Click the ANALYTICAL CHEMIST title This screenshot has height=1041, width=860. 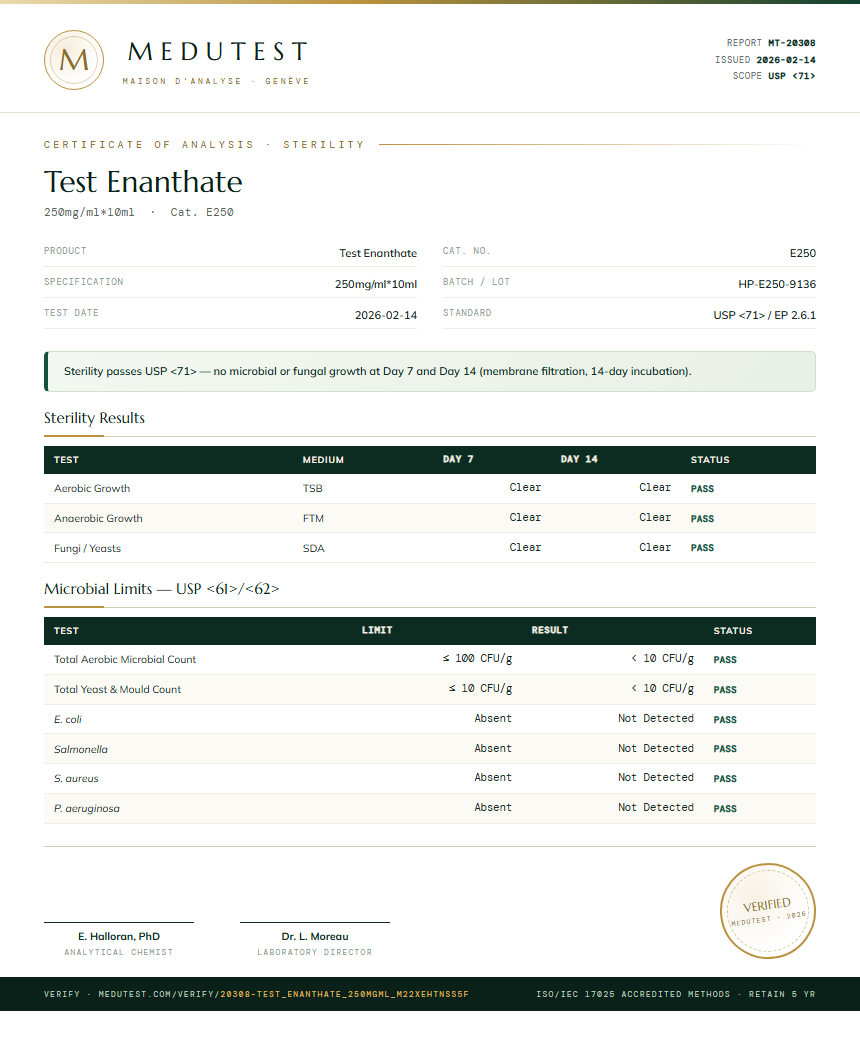tap(119, 952)
